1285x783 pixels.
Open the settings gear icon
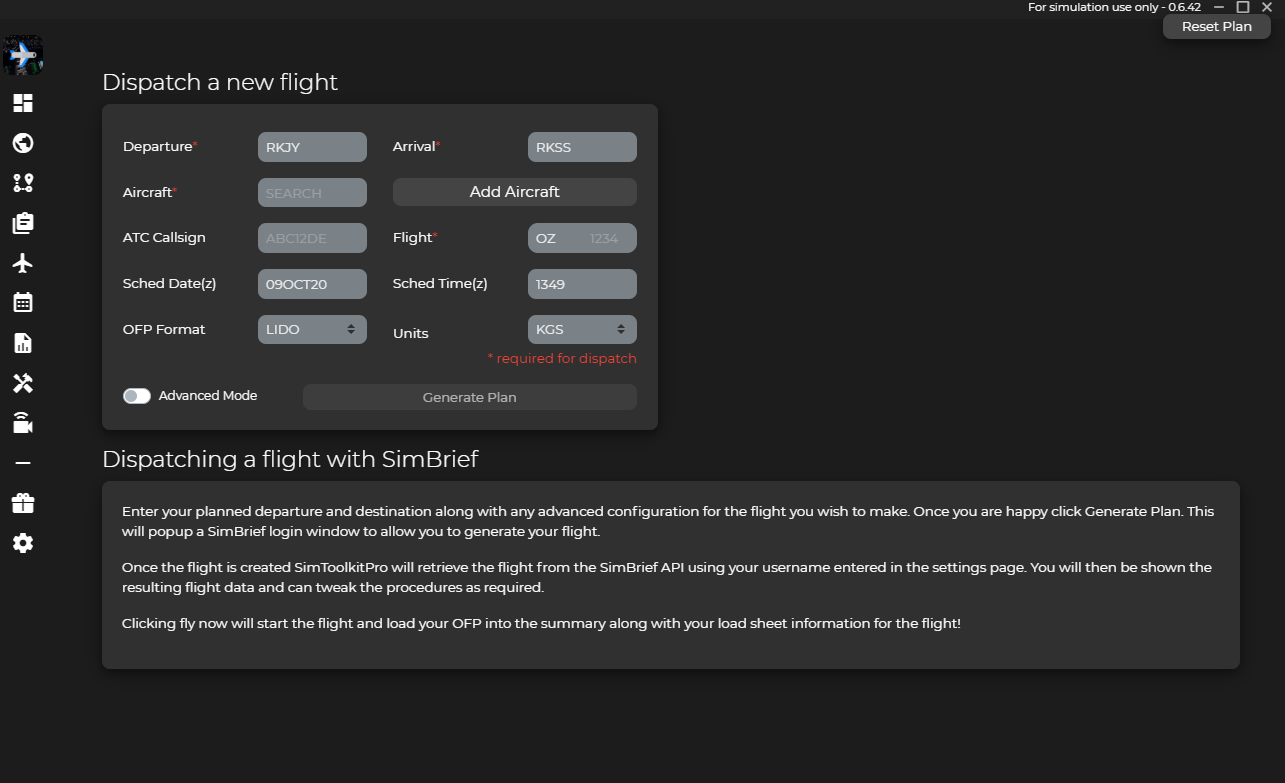(x=23, y=543)
